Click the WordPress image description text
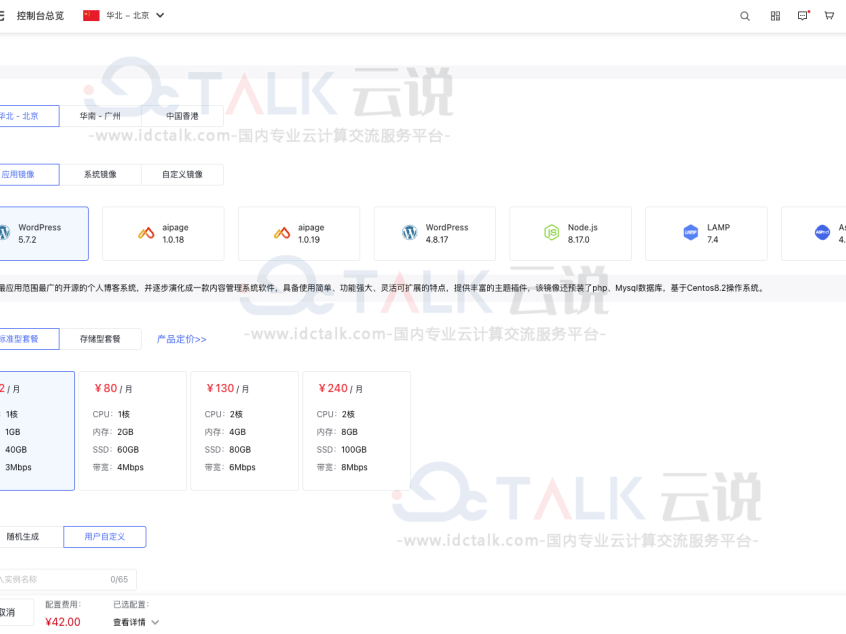The width and height of the screenshot is (846, 634). click(381, 288)
